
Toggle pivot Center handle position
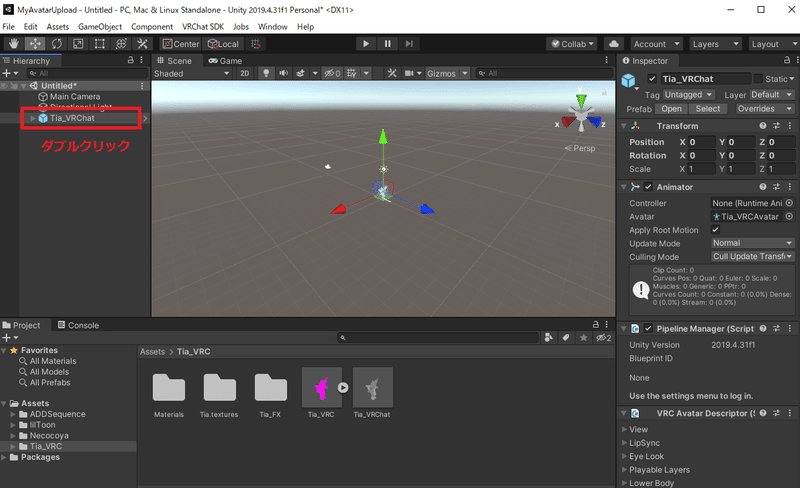click(181, 44)
